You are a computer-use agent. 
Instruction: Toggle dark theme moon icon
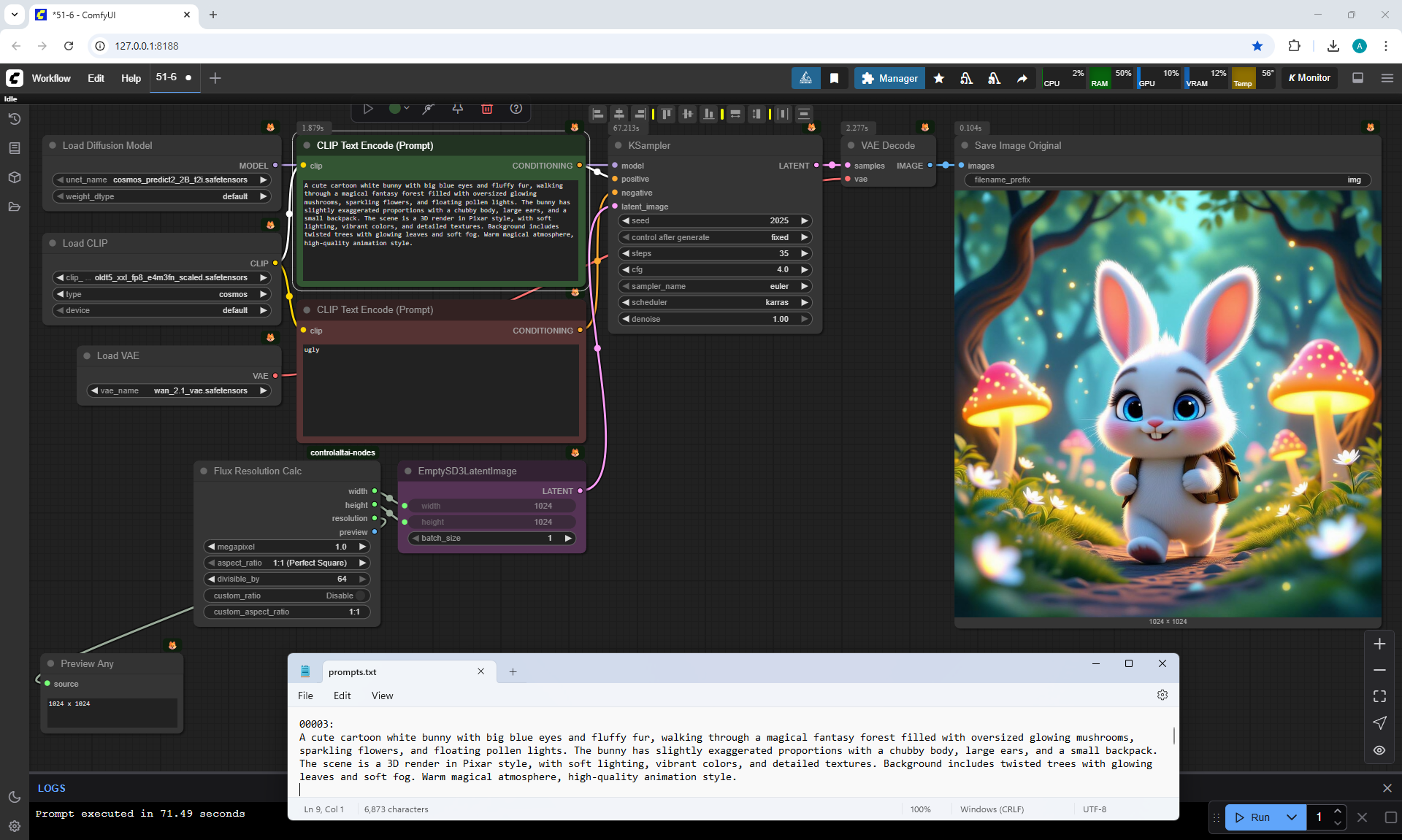tap(14, 797)
